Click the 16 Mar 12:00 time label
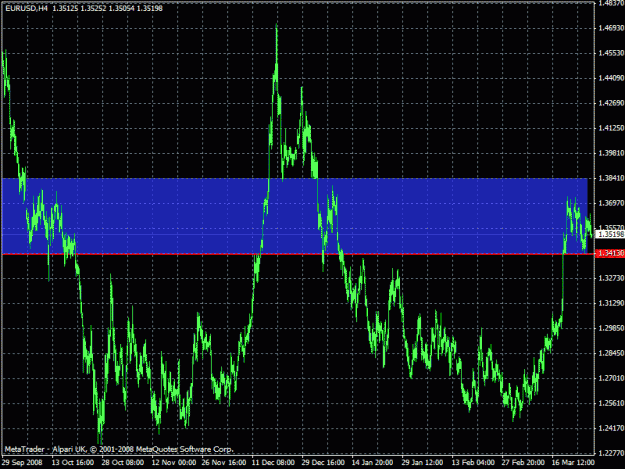Image resolution: width=625 pixels, height=469 pixels. (573, 463)
